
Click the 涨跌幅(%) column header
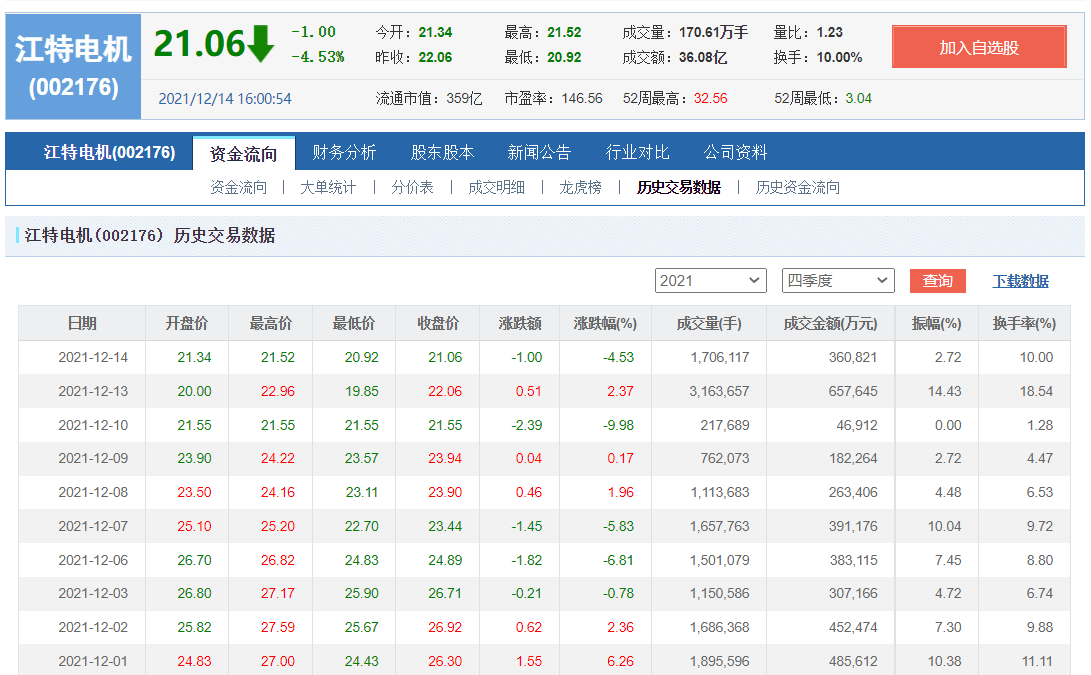tap(605, 324)
